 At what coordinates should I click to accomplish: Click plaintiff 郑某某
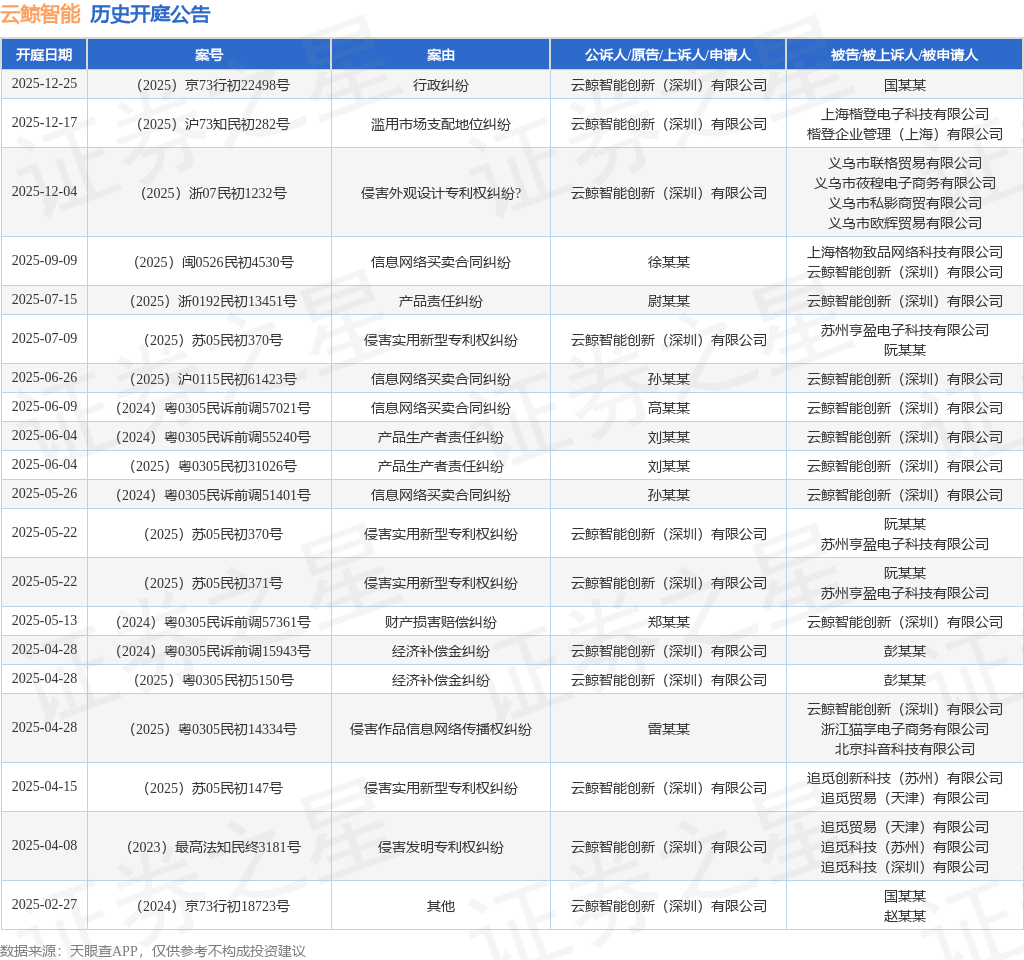668,622
